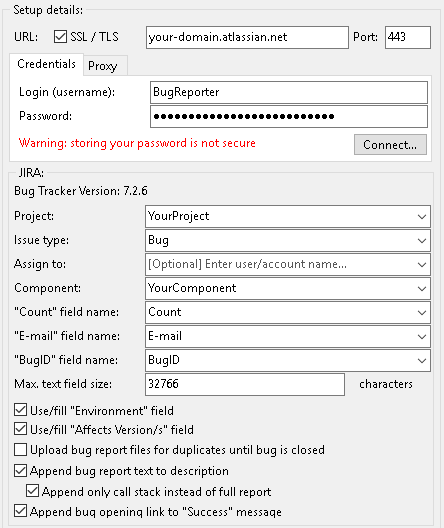Expand the "E-mail" field name dropdown
The width and height of the screenshot is (444, 528).
tap(288, 336)
